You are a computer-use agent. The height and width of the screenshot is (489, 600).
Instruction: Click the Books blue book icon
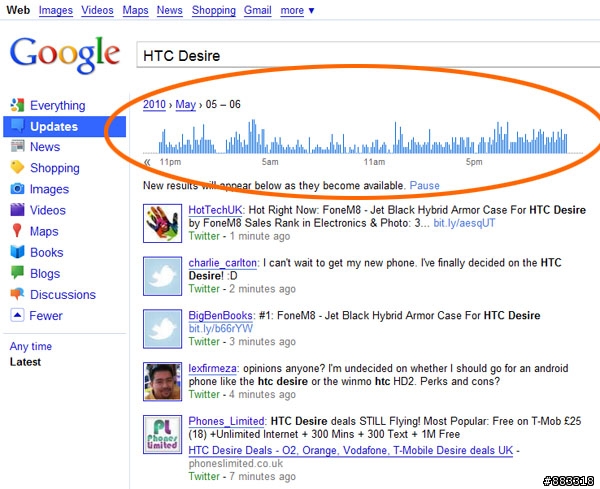17,252
